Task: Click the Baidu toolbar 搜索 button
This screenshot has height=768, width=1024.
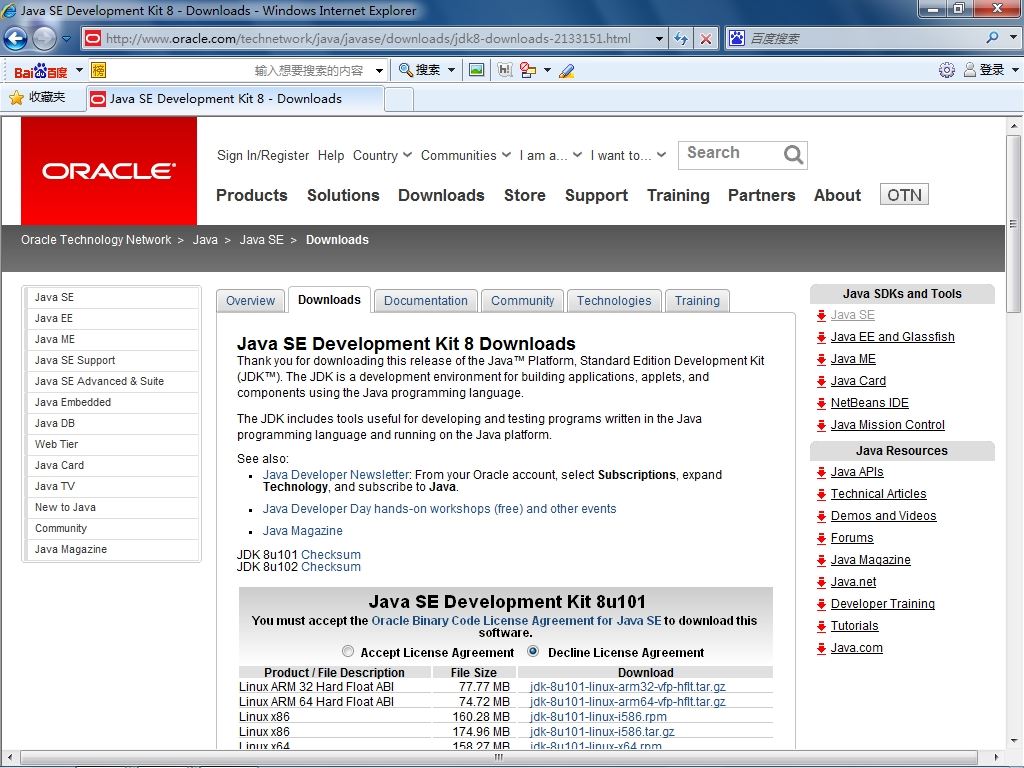Action: pos(419,70)
